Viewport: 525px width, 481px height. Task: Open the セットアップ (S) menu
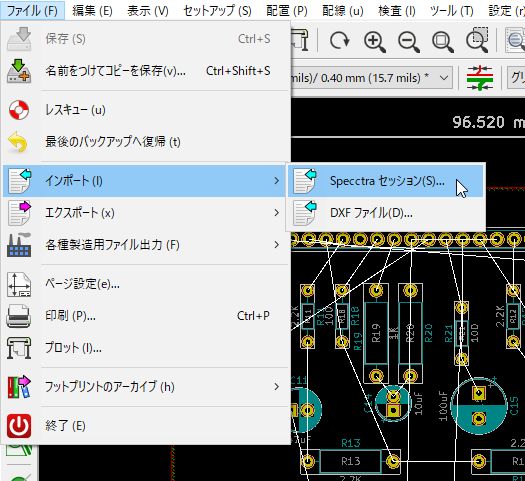click(218, 11)
